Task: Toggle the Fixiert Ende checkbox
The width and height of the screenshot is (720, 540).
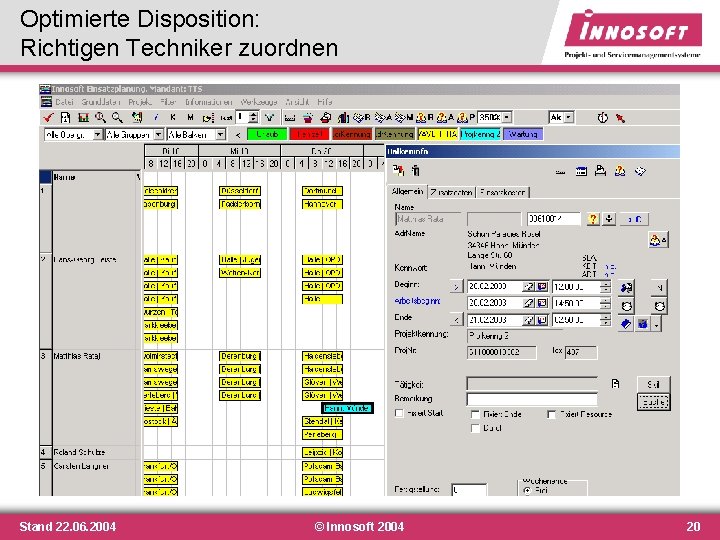Action: pos(475,414)
